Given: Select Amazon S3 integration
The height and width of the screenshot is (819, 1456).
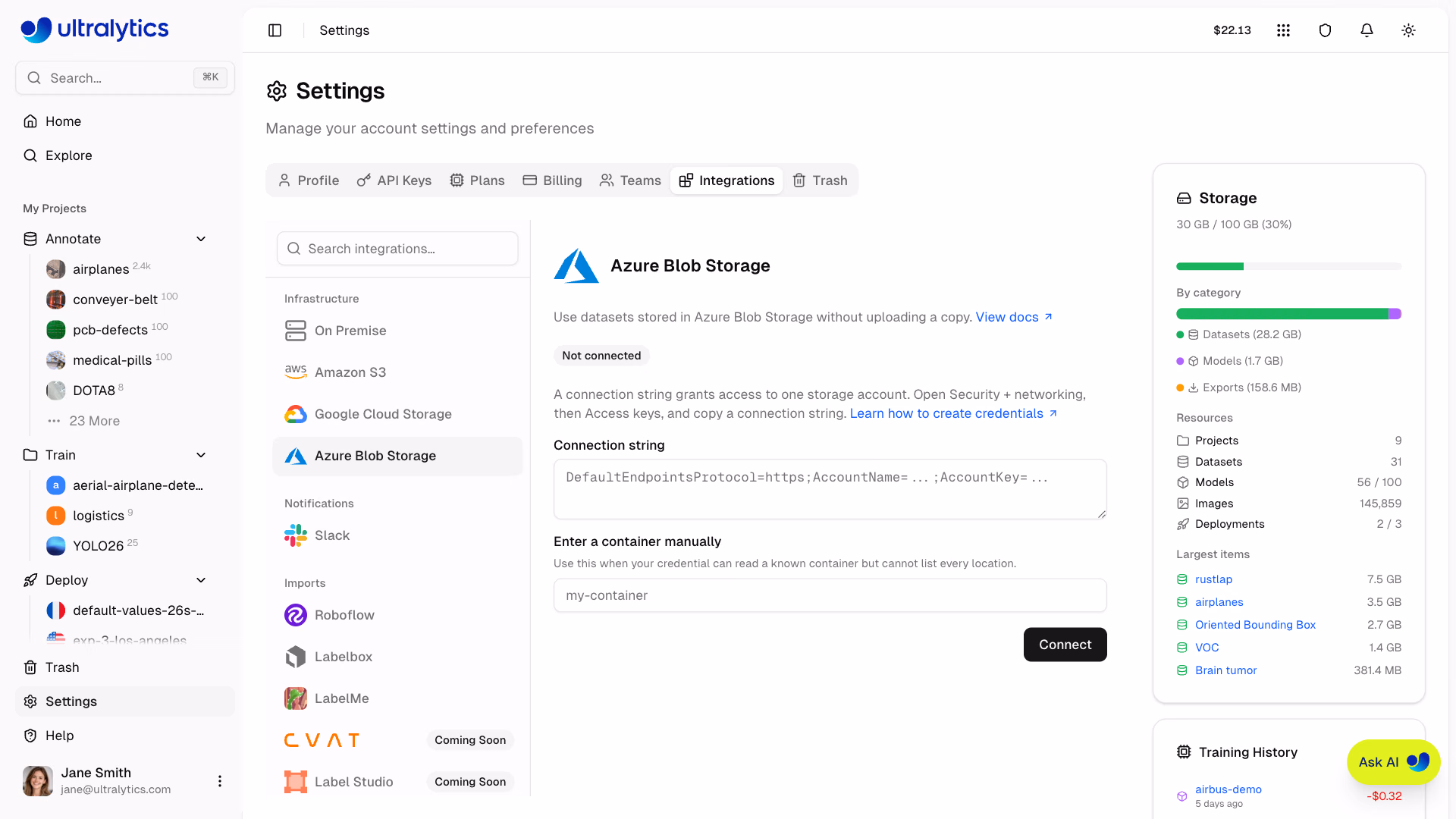Looking at the screenshot, I should [x=397, y=372].
